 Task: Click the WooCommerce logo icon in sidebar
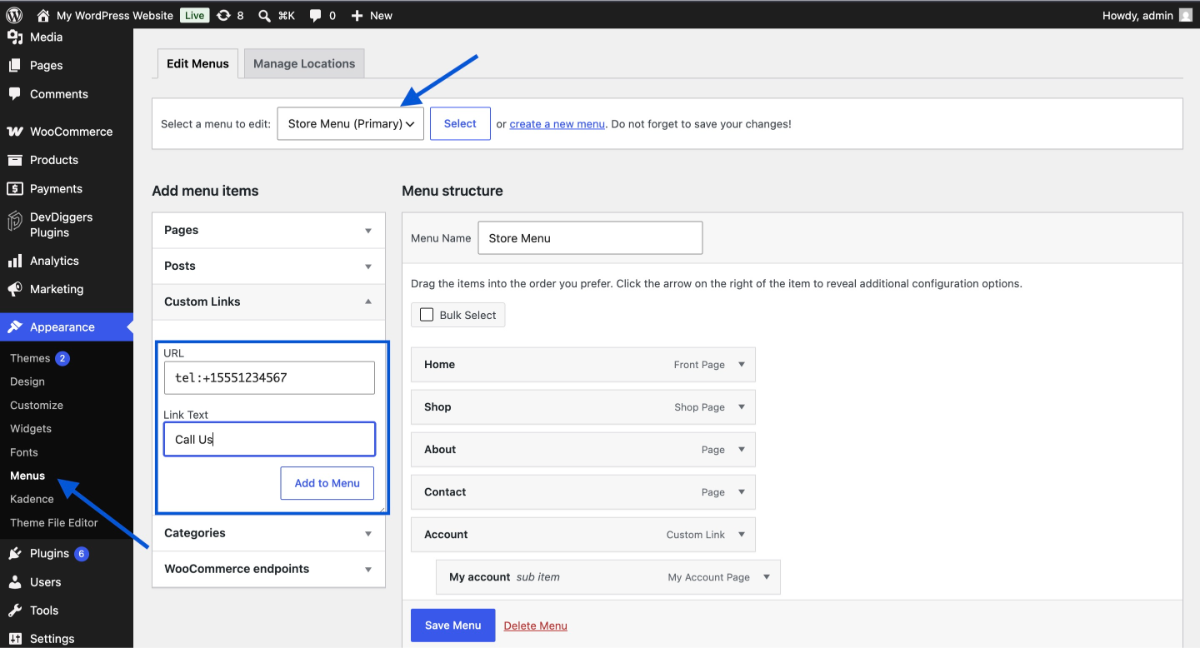(x=14, y=131)
